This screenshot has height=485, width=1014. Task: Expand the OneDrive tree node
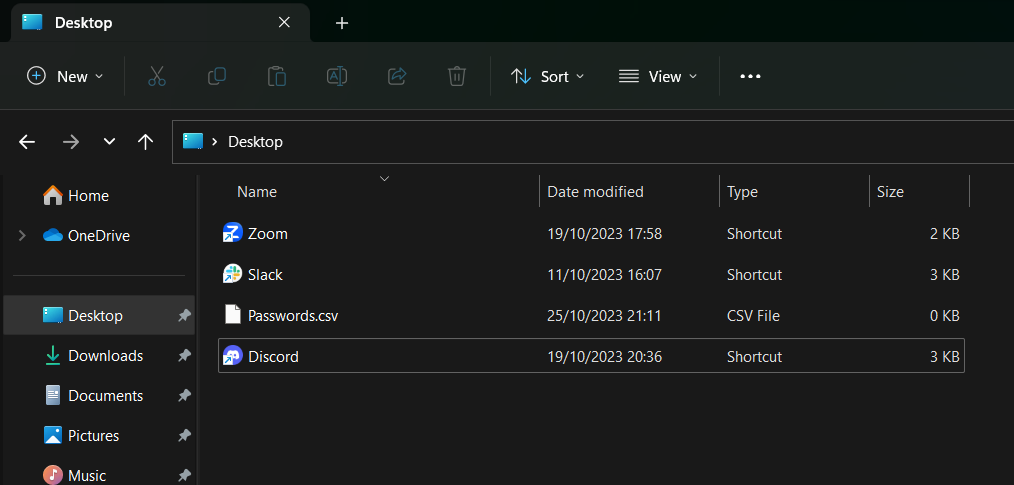22,236
